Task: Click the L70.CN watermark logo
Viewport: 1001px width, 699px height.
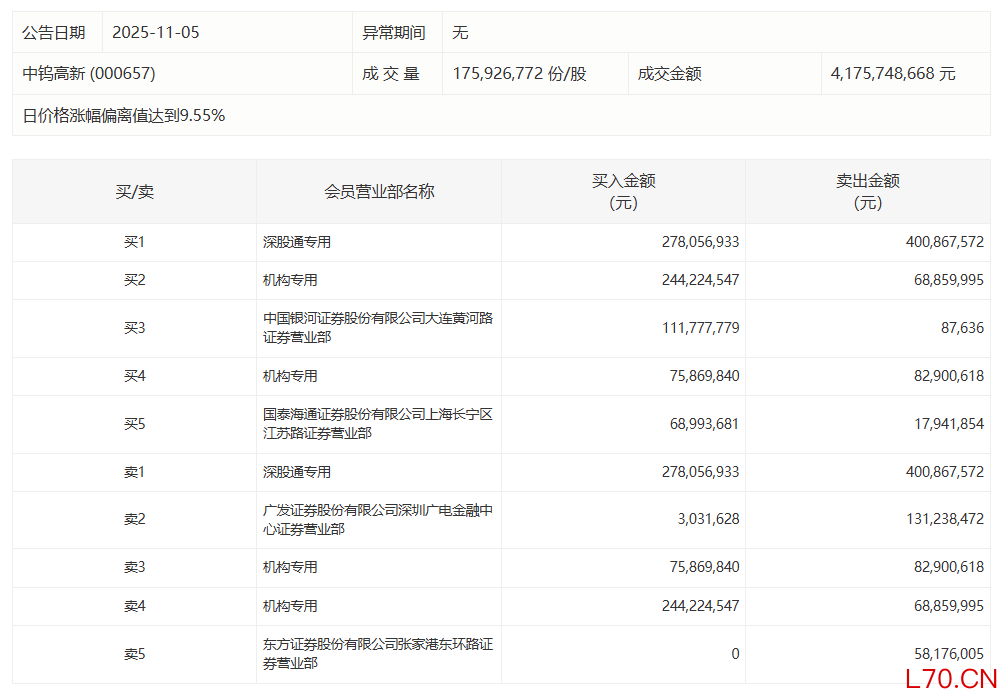Action: tap(950, 680)
